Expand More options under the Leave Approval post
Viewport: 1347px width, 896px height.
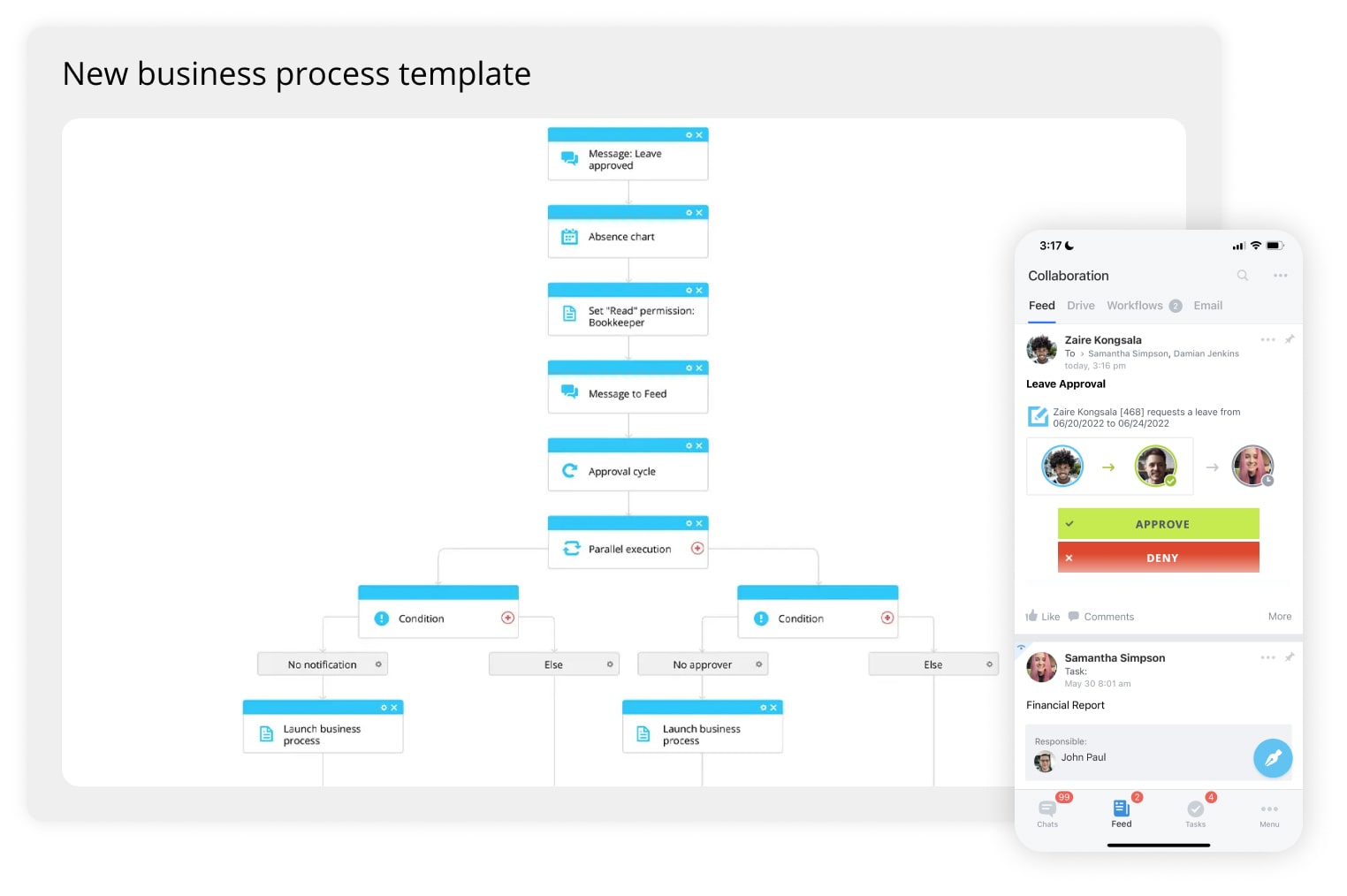1279,616
